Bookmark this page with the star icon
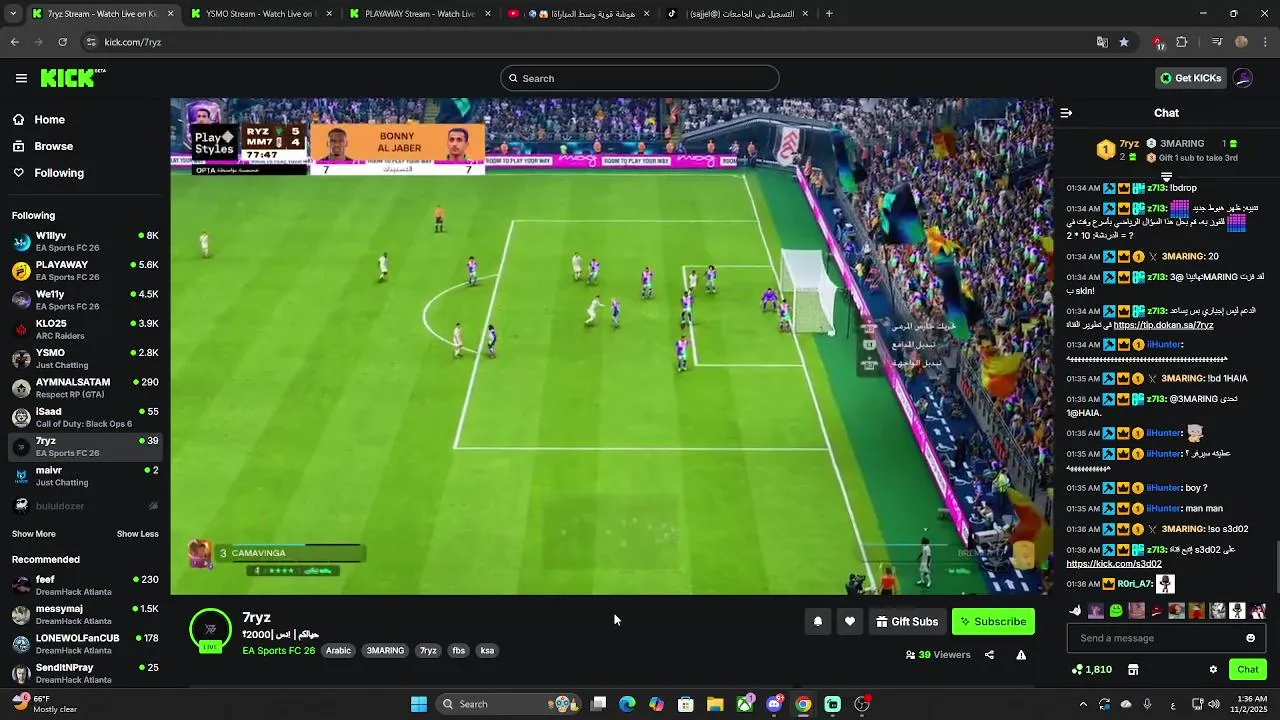1280x720 pixels. click(1124, 42)
